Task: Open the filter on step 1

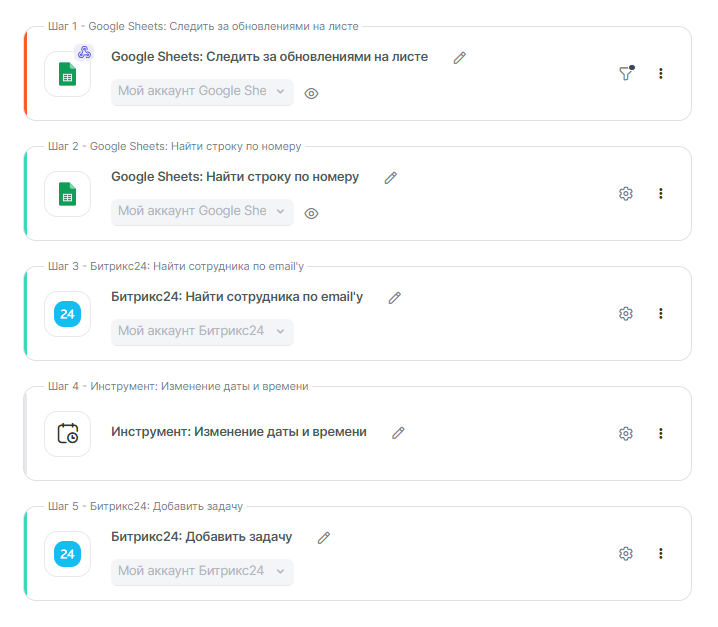Action: 626,73
